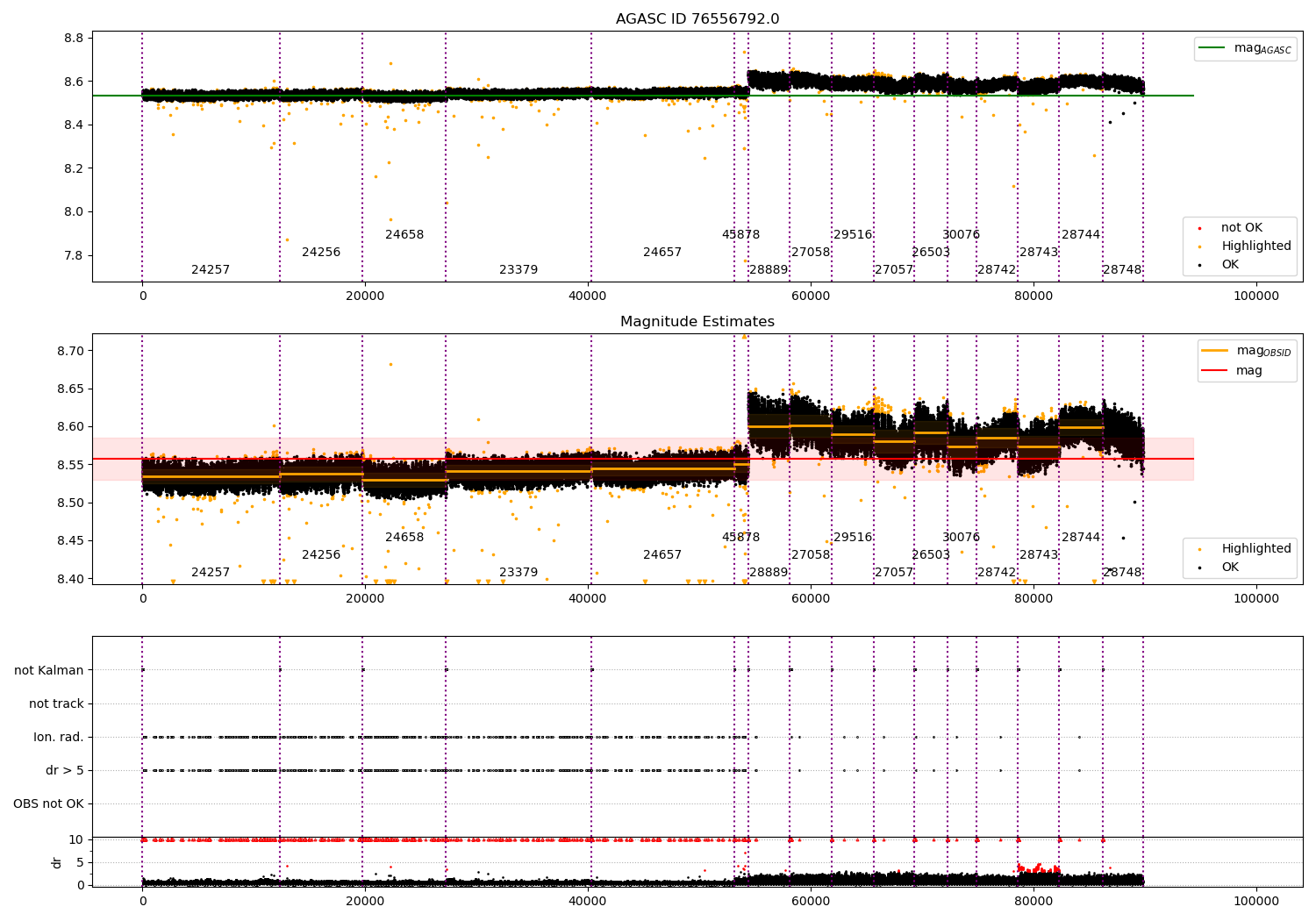Click y-axis tick 8.2 on top plot
This screenshot has height=921, width=1316.
coord(75,168)
